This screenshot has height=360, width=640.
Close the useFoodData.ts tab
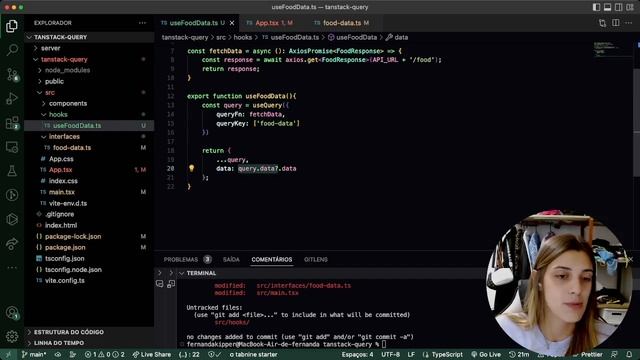[x=232, y=23]
